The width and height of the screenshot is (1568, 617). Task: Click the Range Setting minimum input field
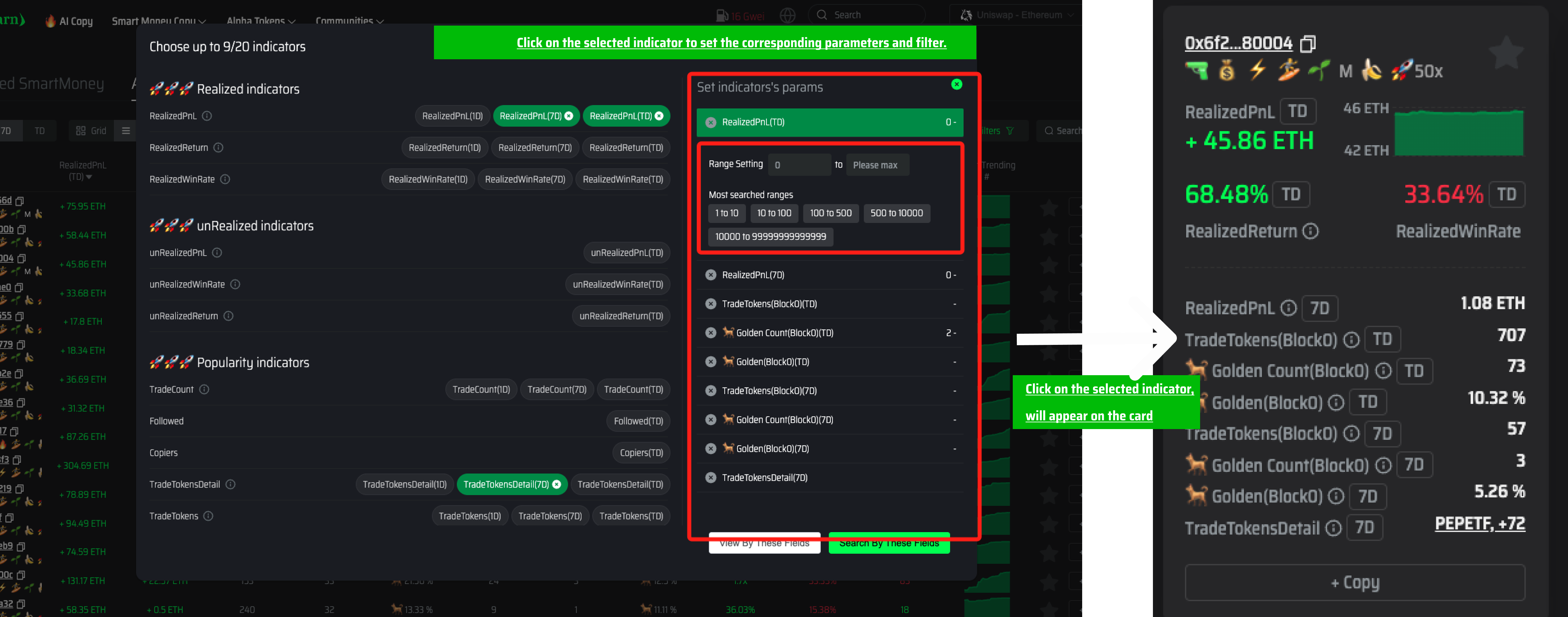799,165
